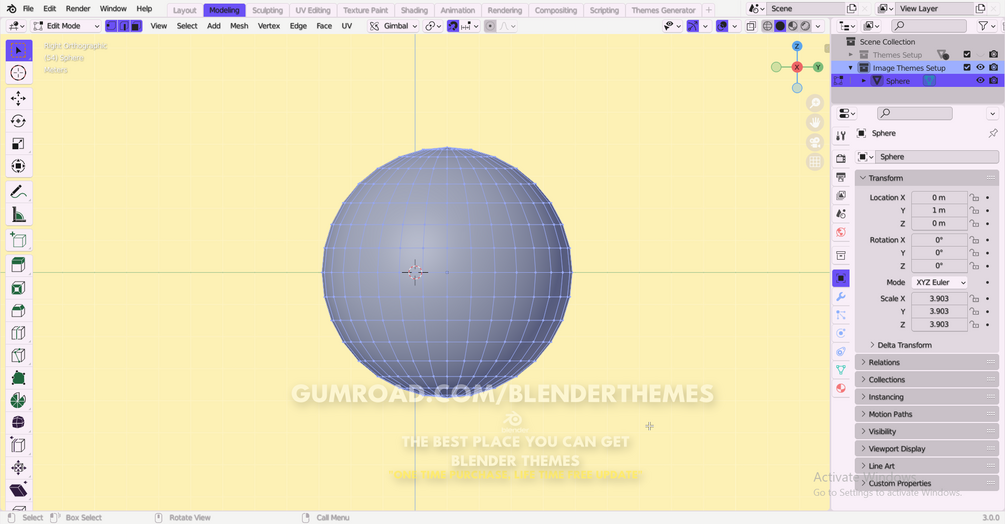Select the Spin tool

pos(19,400)
